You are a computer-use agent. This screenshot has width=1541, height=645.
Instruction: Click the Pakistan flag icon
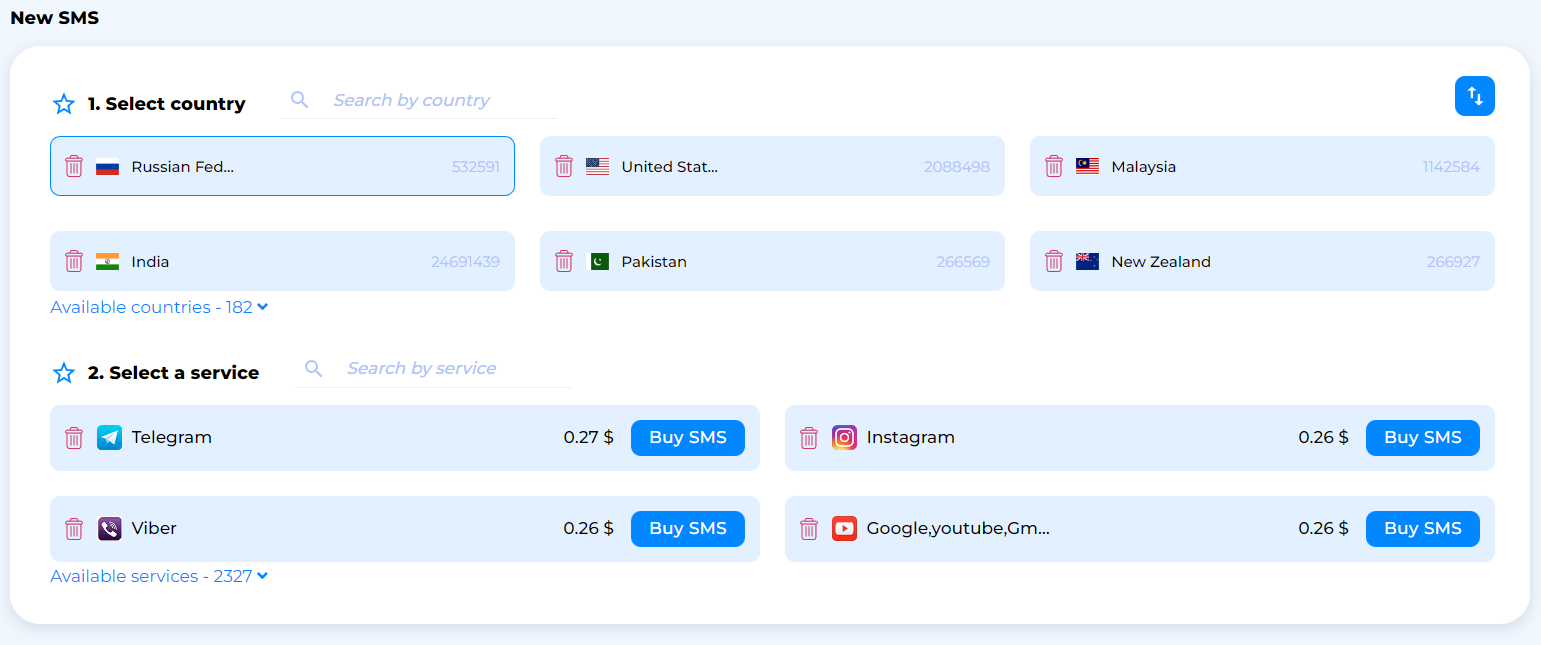point(598,262)
